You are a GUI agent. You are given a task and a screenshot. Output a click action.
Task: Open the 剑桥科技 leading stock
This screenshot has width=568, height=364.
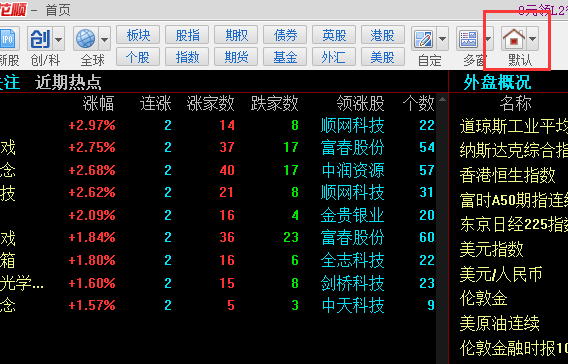coord(352,283)
